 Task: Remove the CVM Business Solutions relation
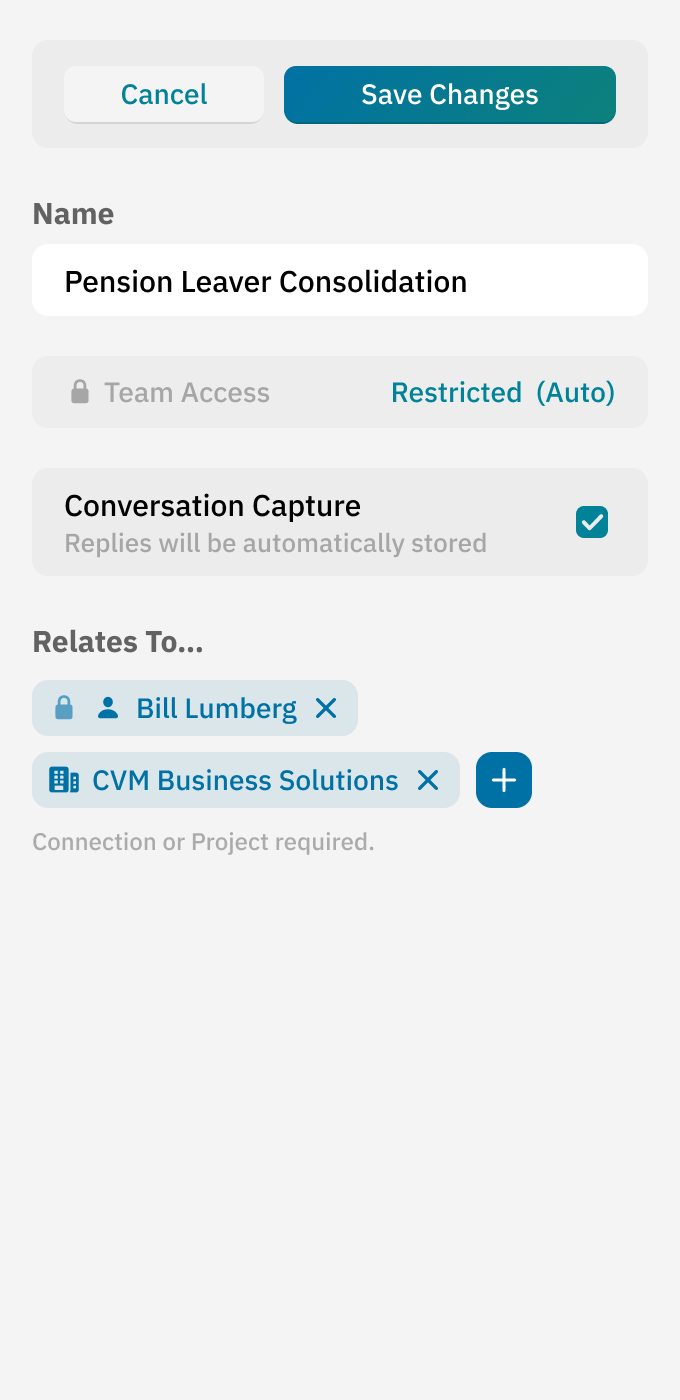coord(428,780)
